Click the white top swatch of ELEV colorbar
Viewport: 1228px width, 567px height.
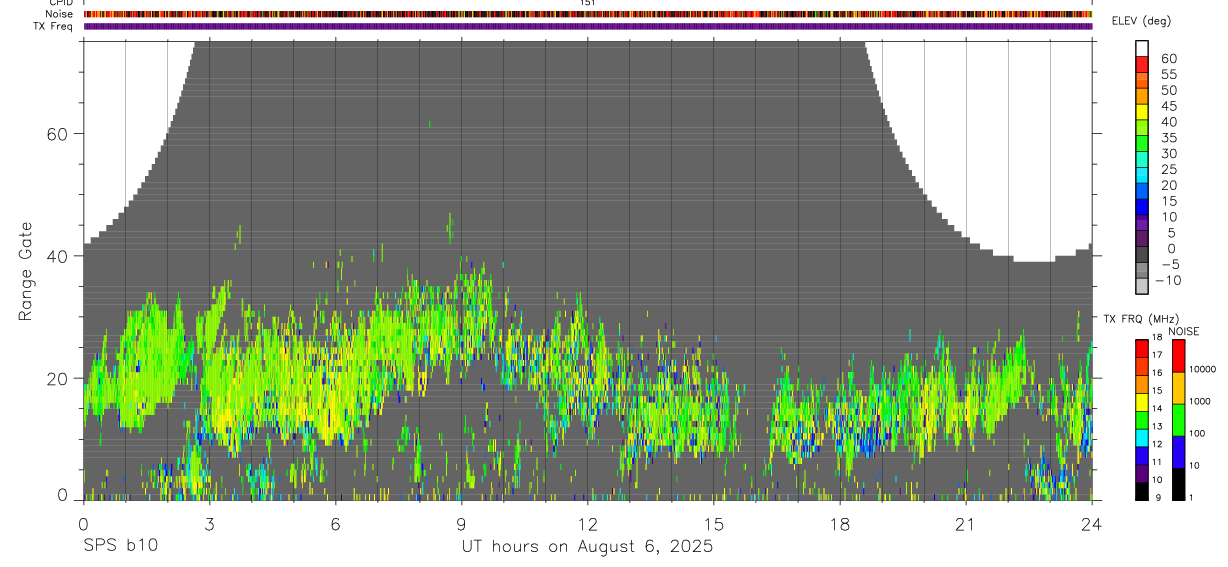tap(1142, 48)
